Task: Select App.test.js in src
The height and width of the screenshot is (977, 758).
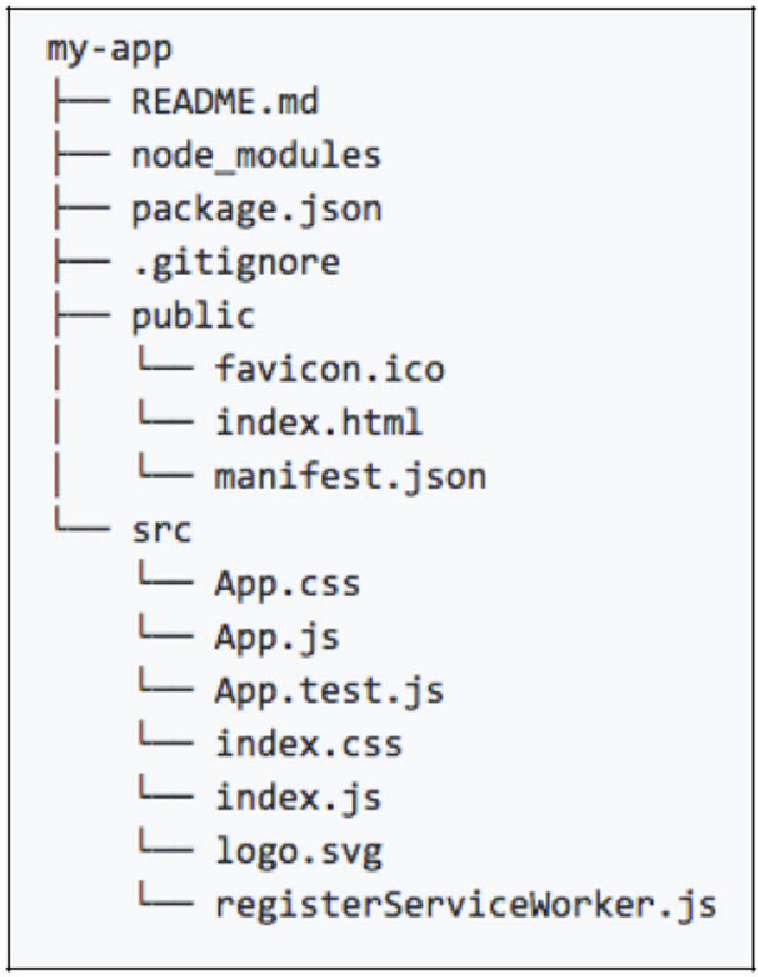Action: click(329, 692)
